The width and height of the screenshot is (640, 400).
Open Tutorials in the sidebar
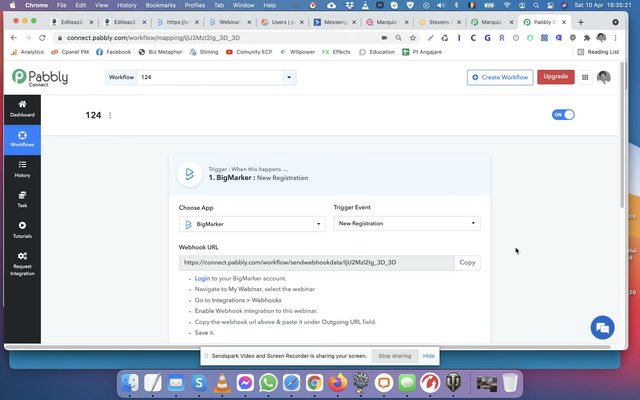tap(22, 230)
